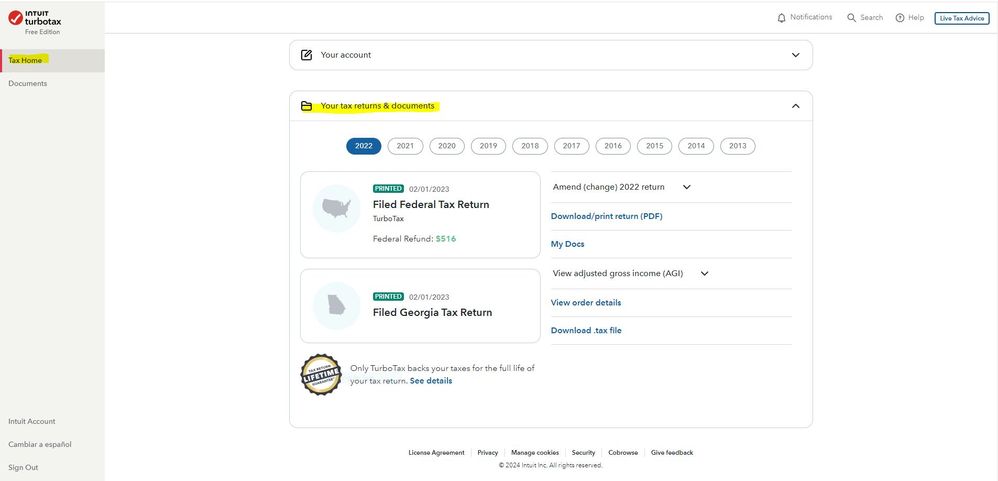Screen dimensions: 998x481
Task: Open the Help question mark icon
Action: tap(899, 18)
